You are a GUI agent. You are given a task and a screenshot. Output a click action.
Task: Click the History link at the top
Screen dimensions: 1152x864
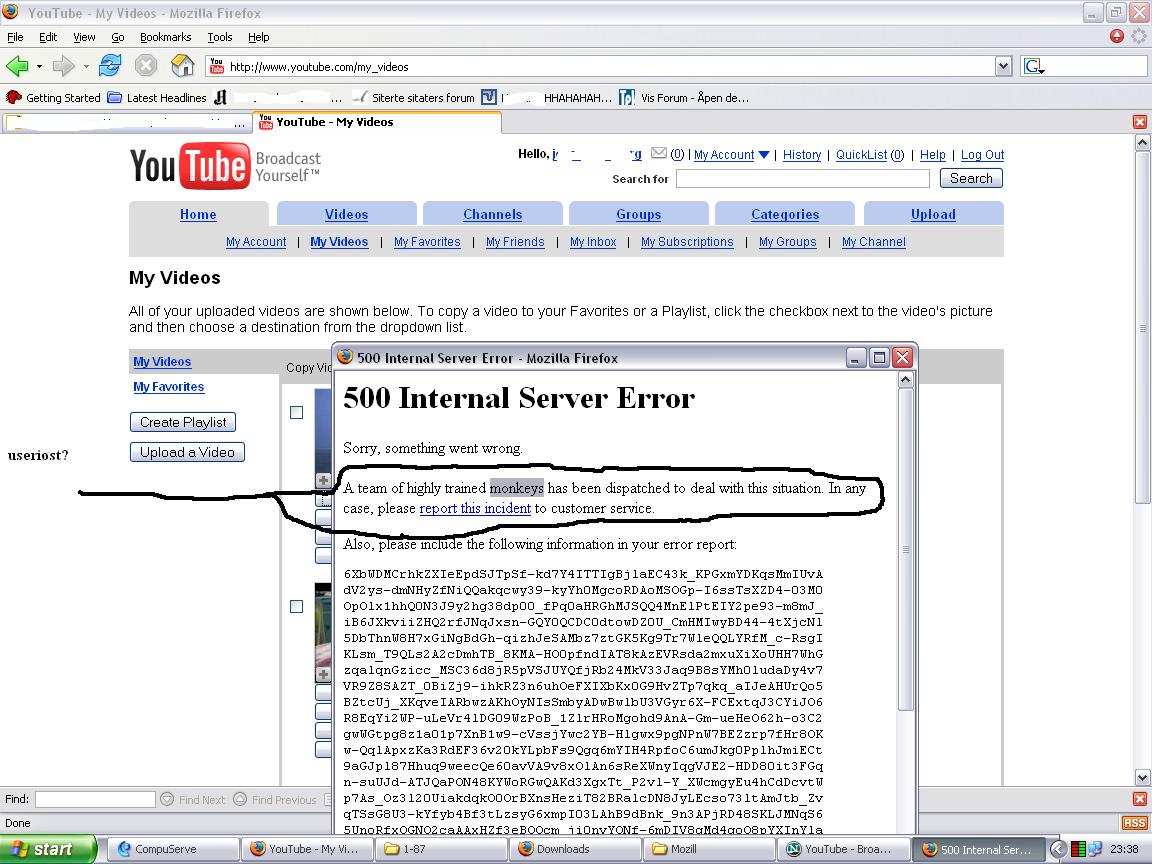[x=802, y=155]
